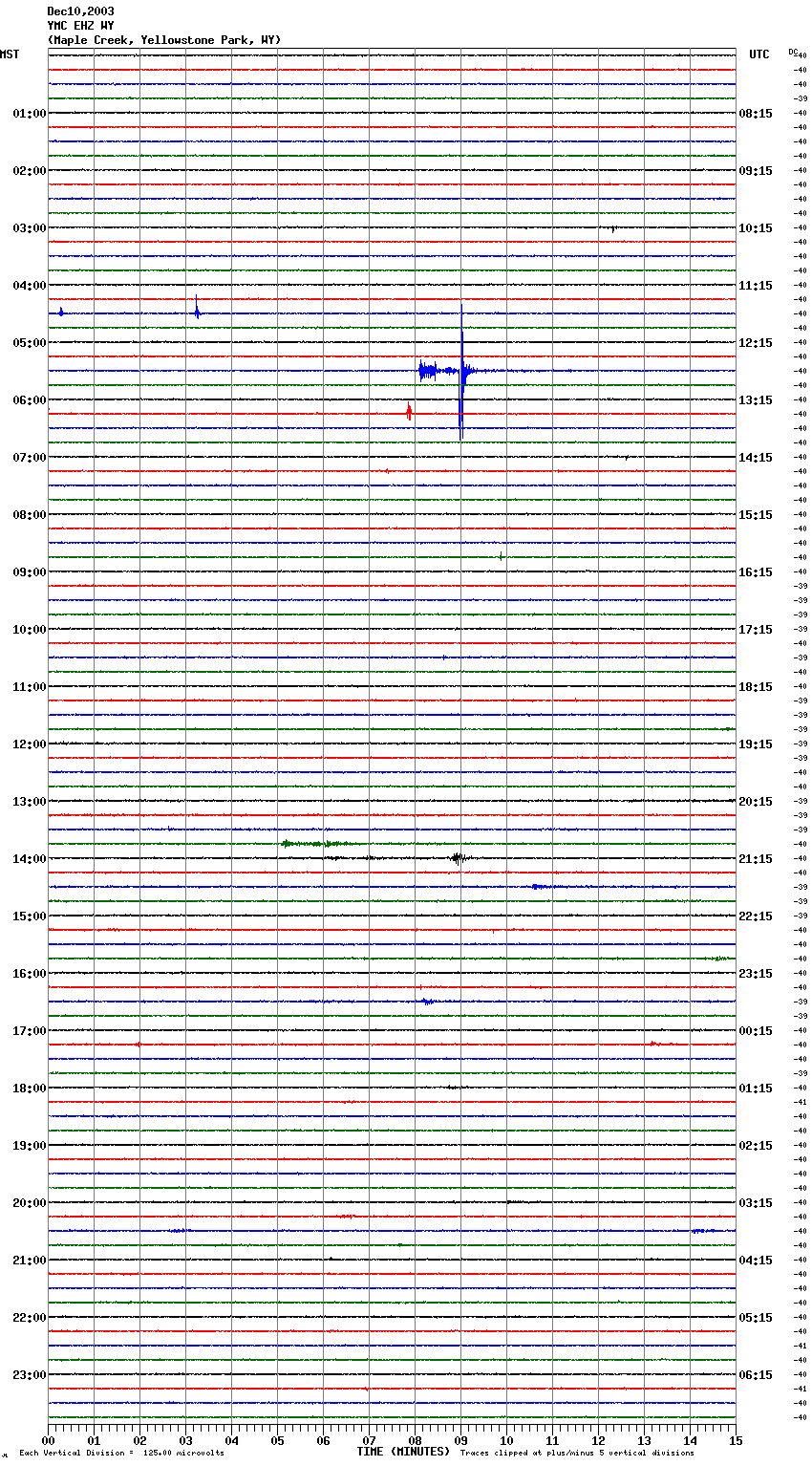Select the 14:00 MST time label
This screenshot has height=1466, width=812.
click(x=29, y=859)
